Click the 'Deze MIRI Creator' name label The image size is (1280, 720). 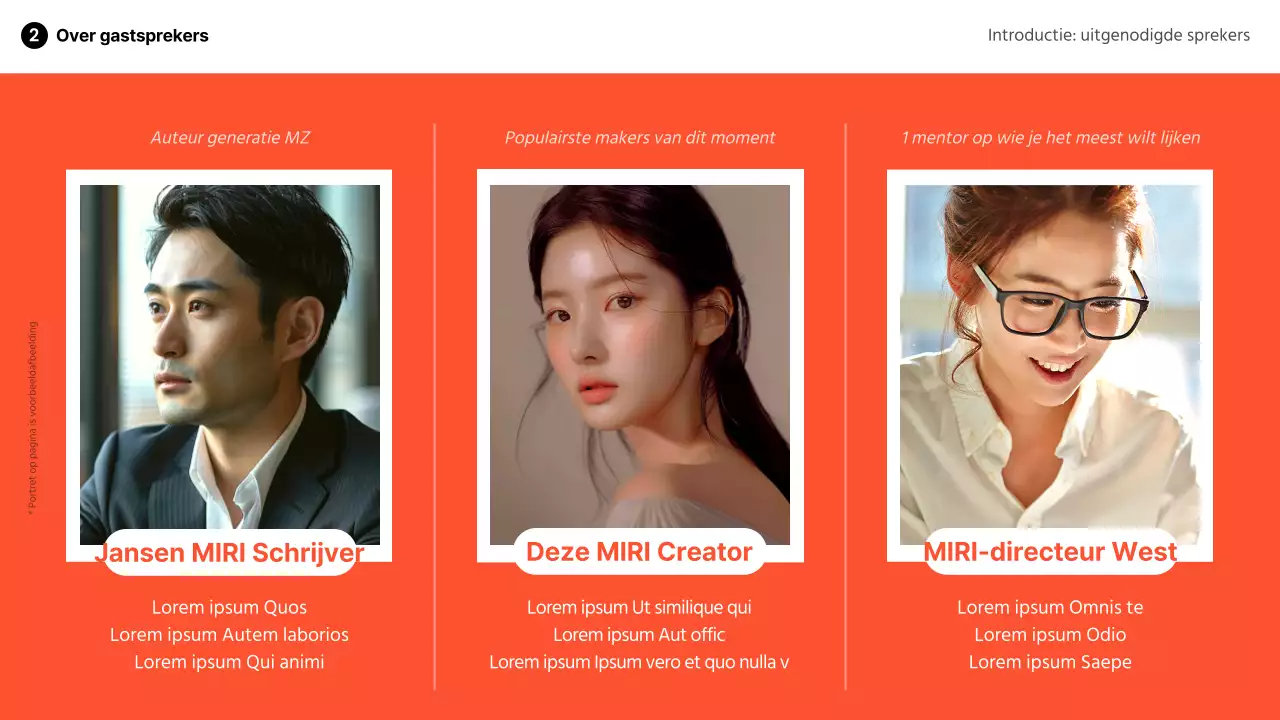640,551
